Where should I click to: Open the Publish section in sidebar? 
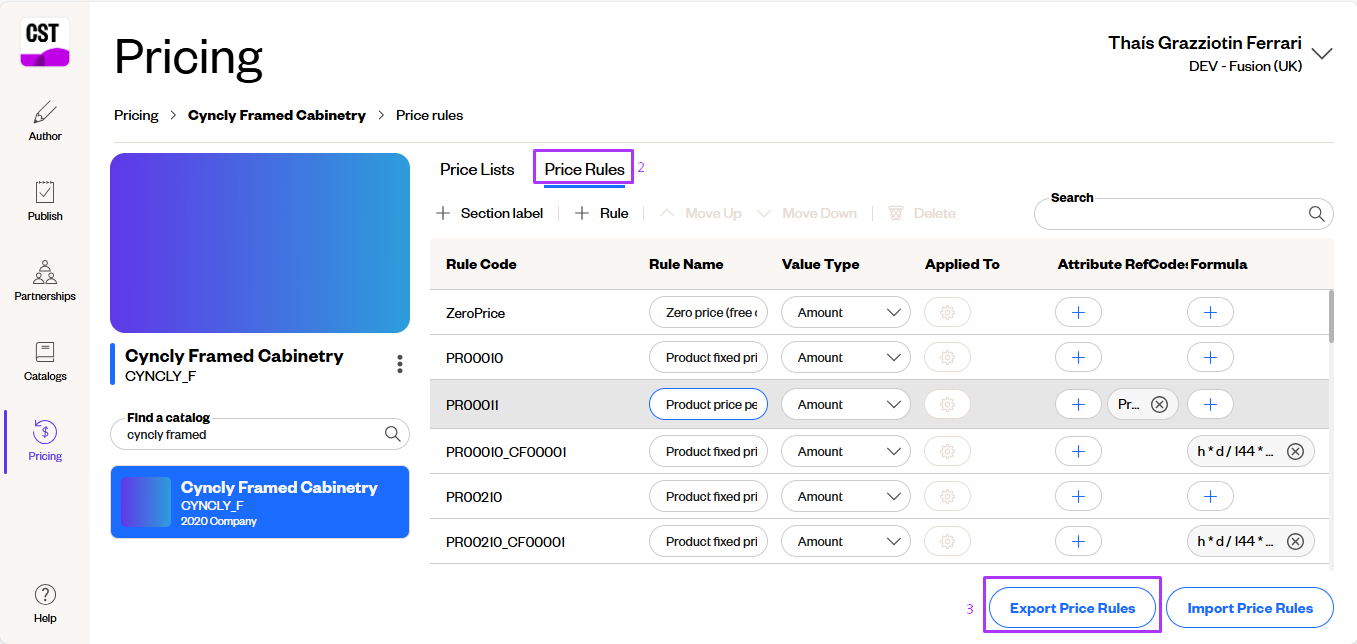[45, 201]
